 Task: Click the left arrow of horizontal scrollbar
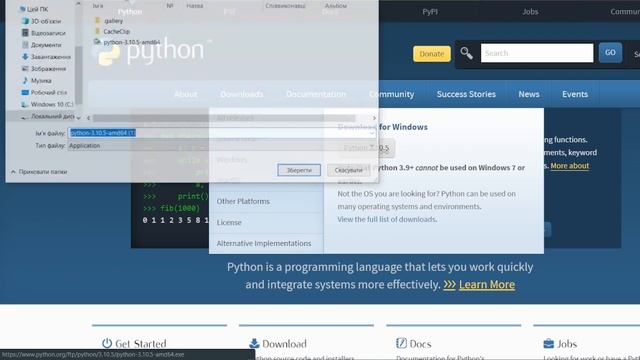click(89, 118)
